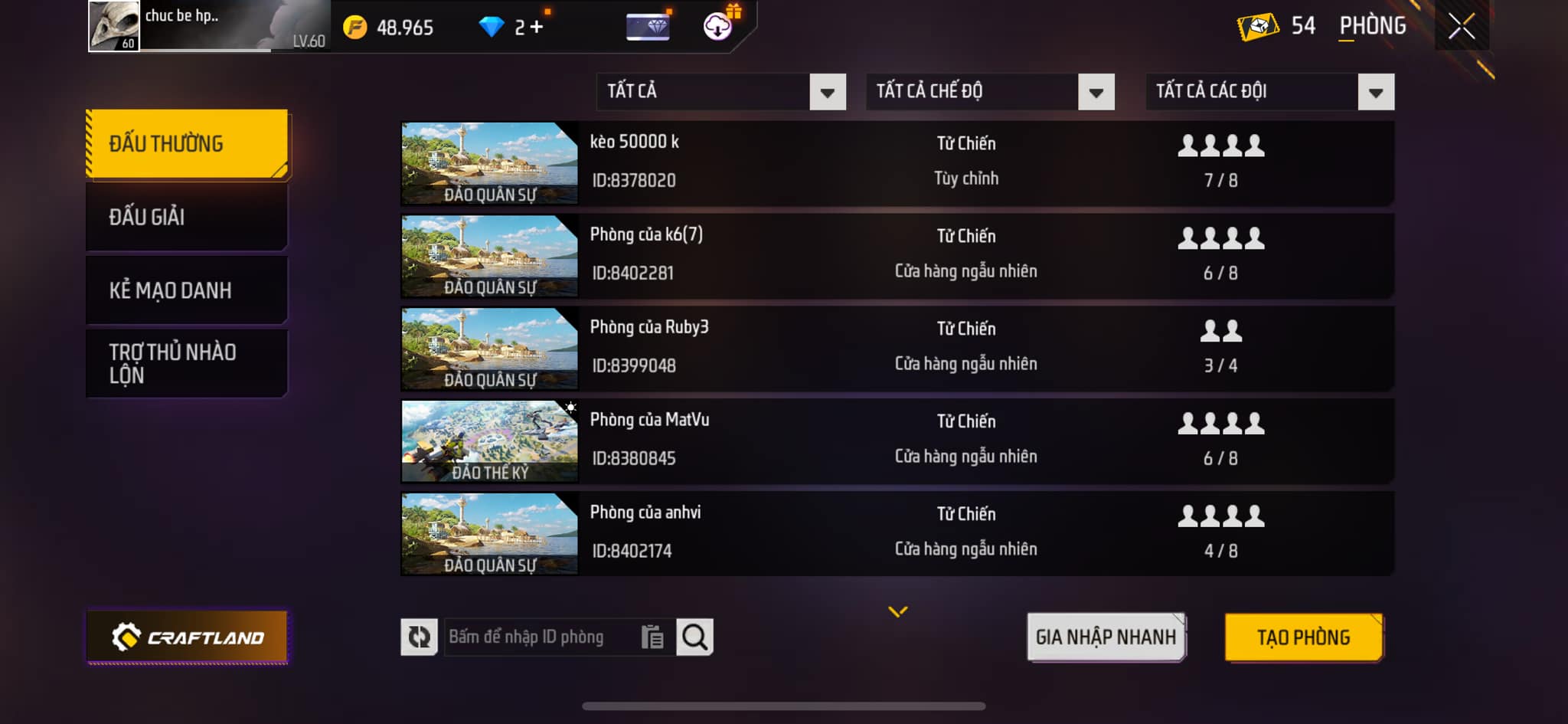Switch to ĐẤU GIẢI tab
Image resolution: width=1568 pixels, height=724 pixels.
[x=188, y=217]
